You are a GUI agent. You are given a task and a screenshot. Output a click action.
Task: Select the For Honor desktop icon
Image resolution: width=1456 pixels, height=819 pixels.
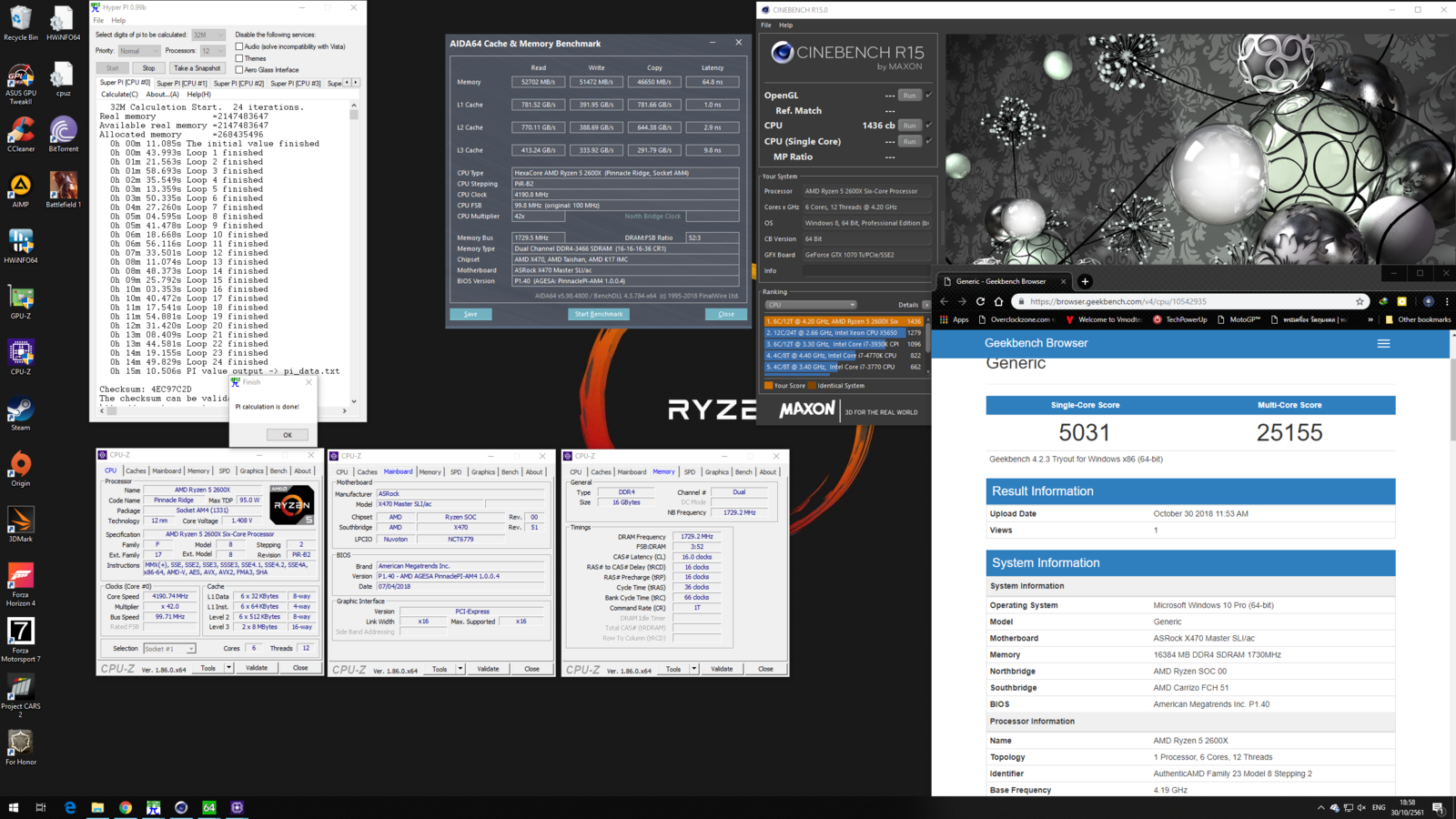coord(20,748)
